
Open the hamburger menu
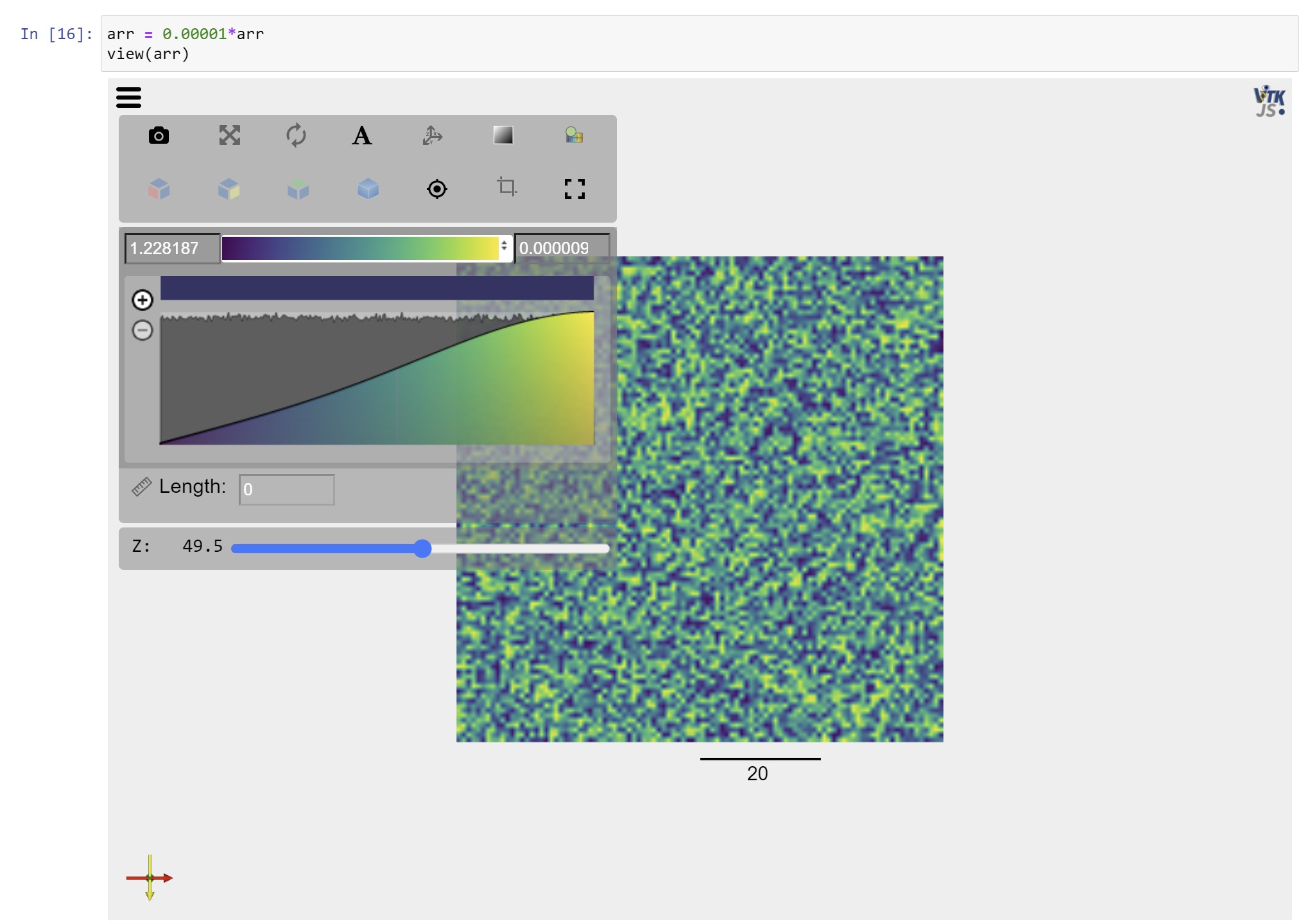(128, 98)
